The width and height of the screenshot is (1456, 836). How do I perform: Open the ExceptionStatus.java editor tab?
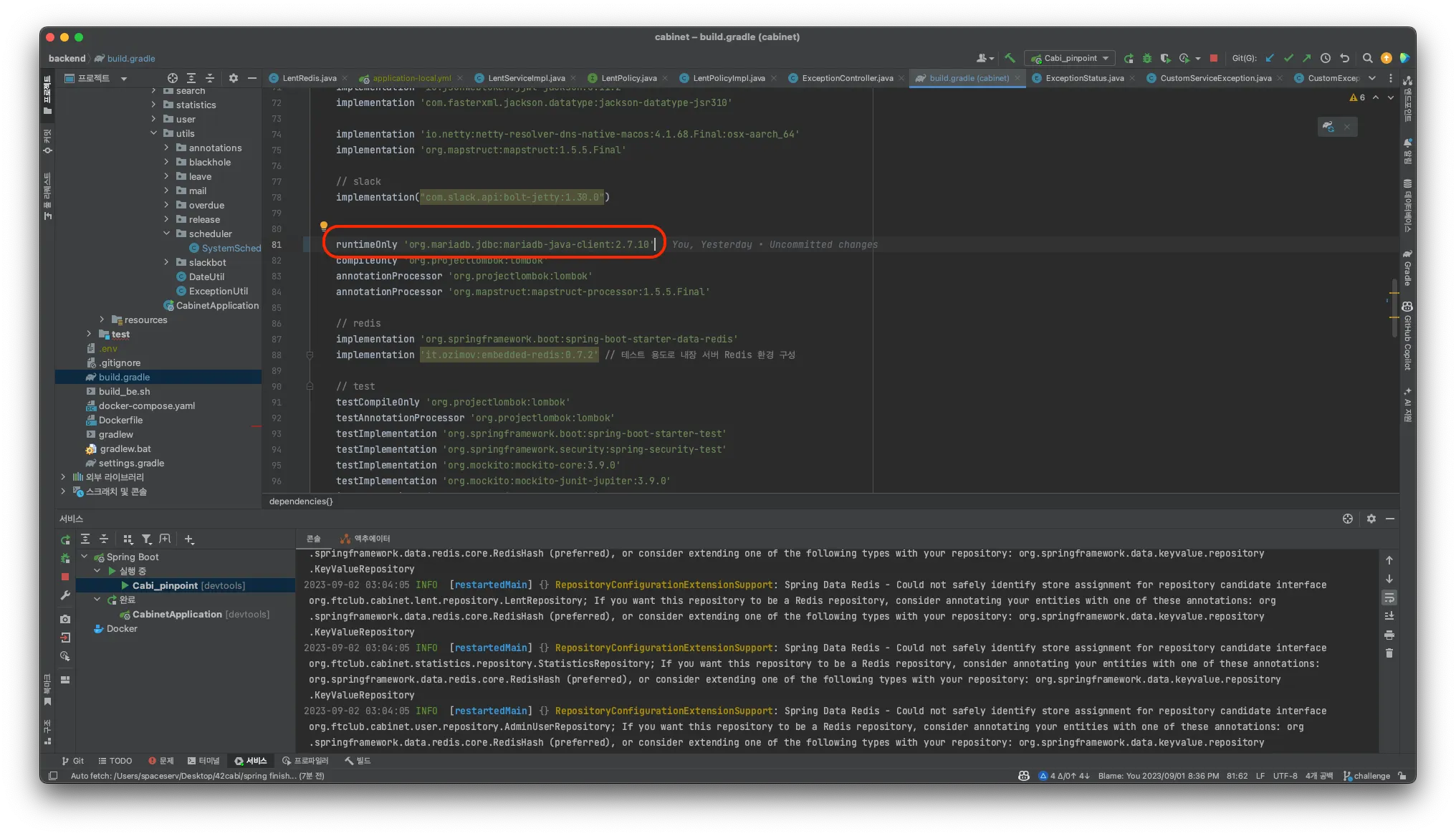[1084, 78]
